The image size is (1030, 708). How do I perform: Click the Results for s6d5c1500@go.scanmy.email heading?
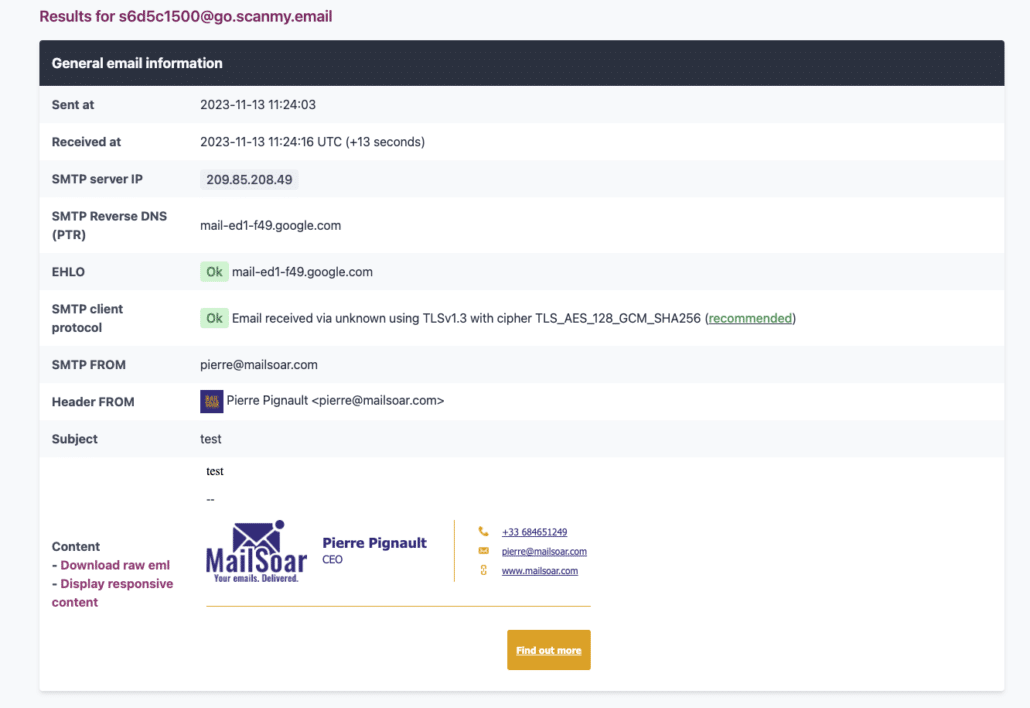pyautogui.click(x=186, y=16)
